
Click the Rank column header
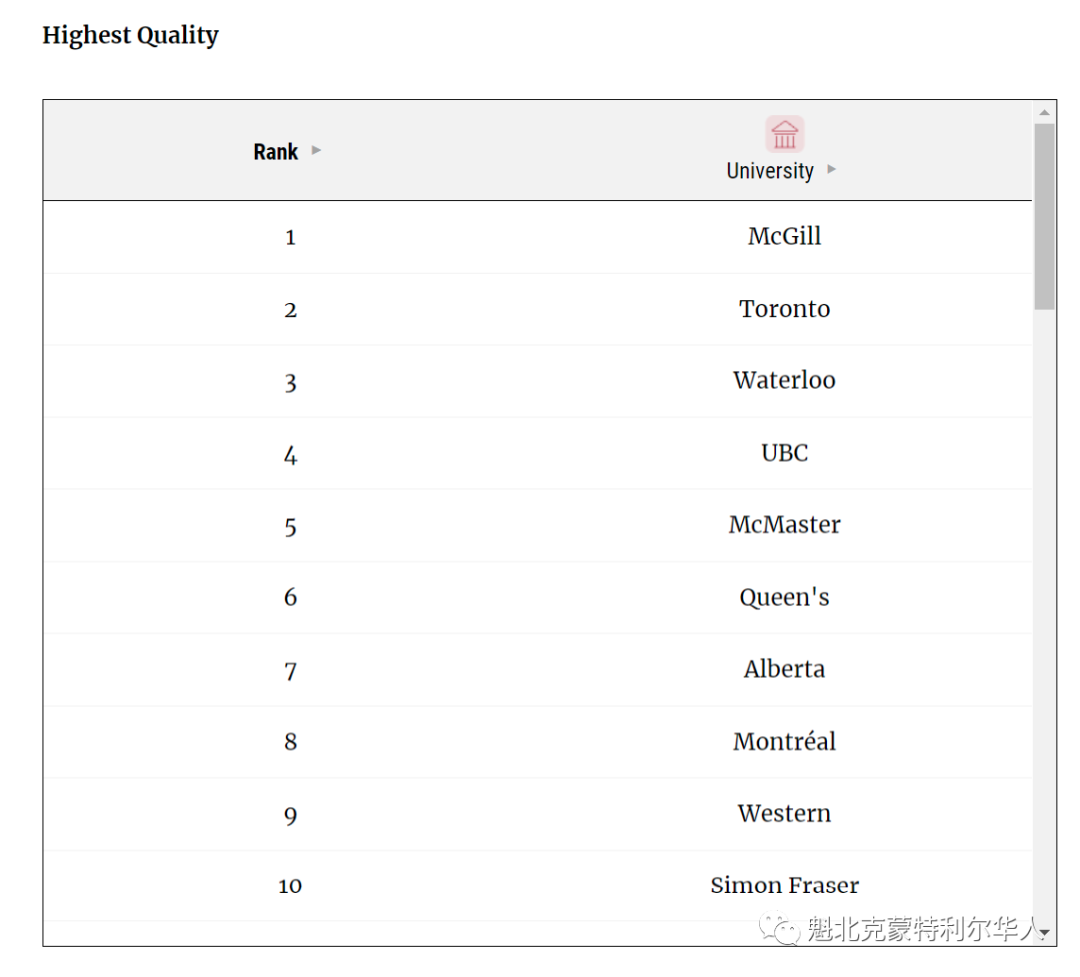coord(276,152)
